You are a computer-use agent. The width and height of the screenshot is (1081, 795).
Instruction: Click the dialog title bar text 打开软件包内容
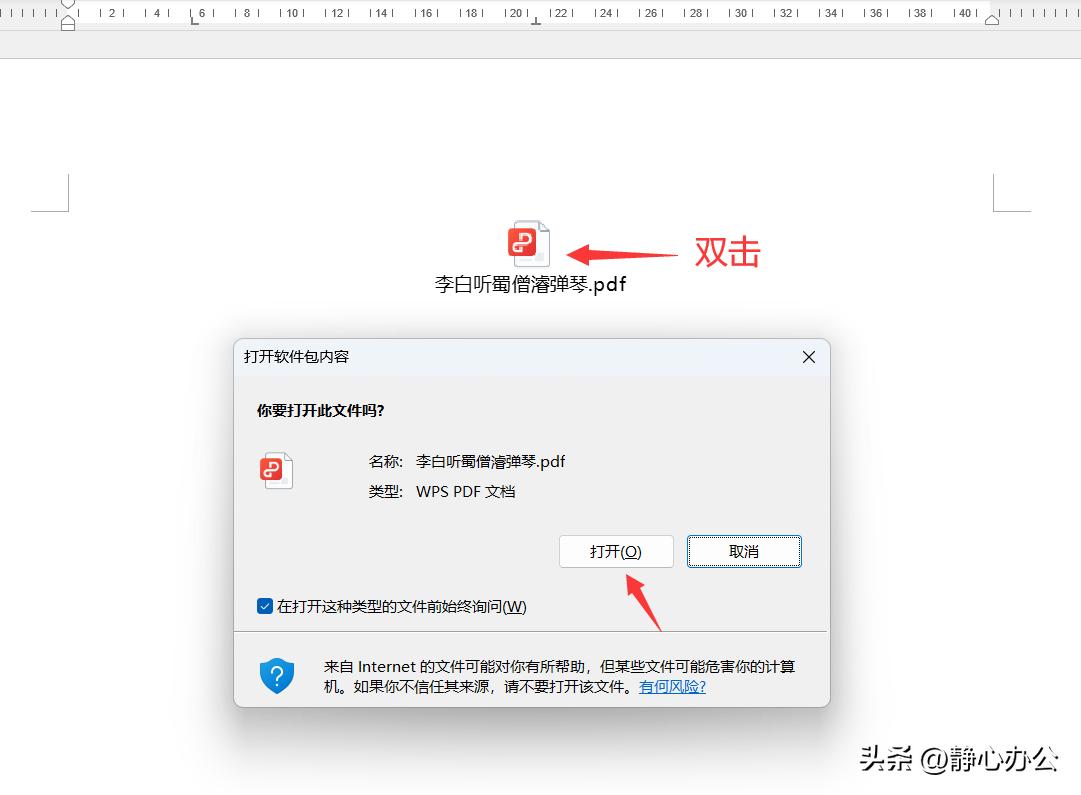pyautogui.click(x=296, y=357)
